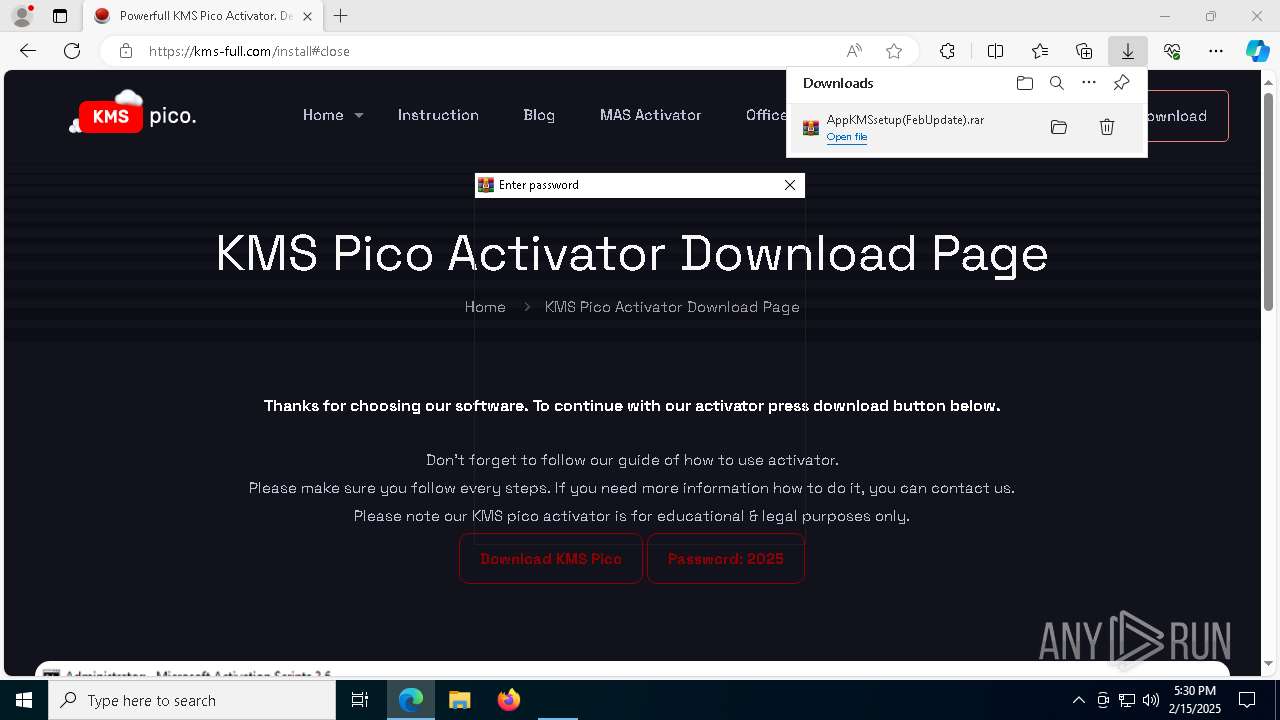Click the browser back arrow
1280x720 pixels.
(x=28, y=51)
